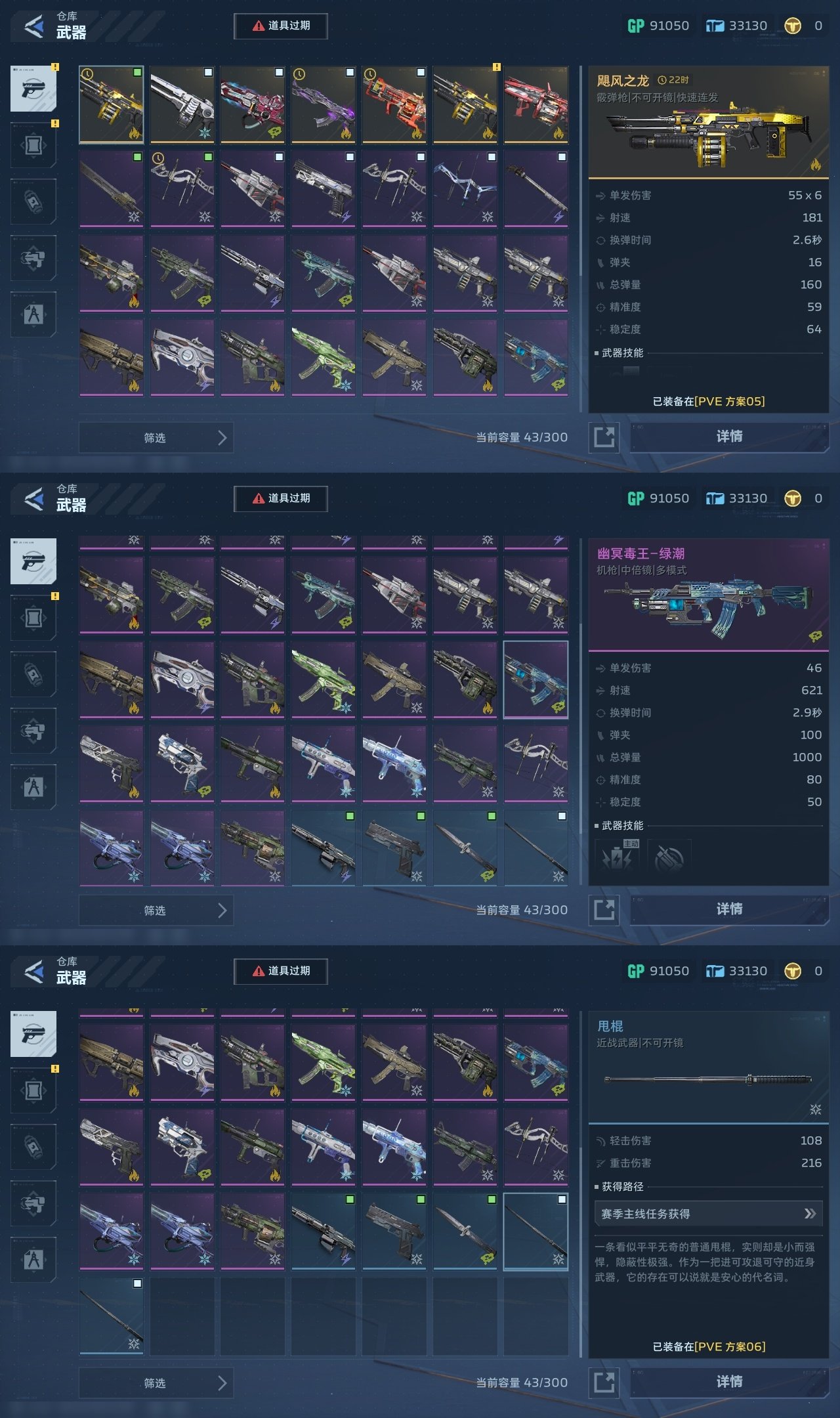
Task: Click the battery 主动 skill icon under 武器技能
Action: click(x=617, y=856)
